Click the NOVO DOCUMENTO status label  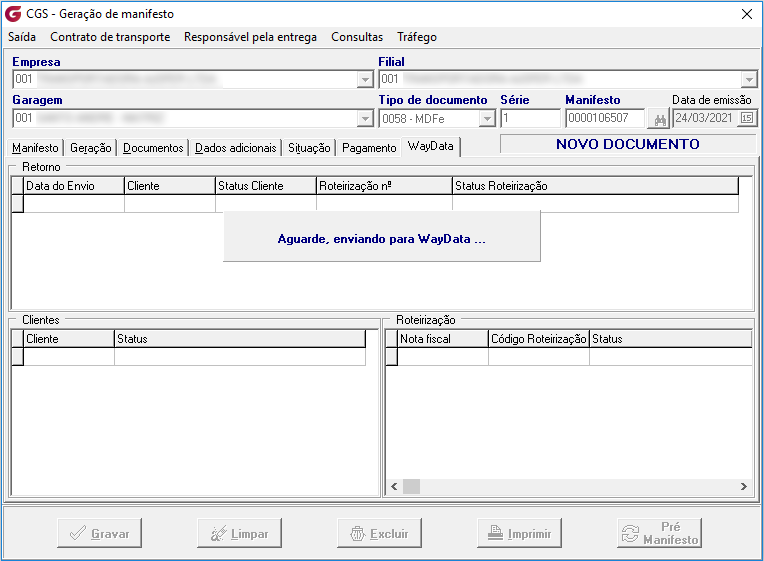[628, 144]
